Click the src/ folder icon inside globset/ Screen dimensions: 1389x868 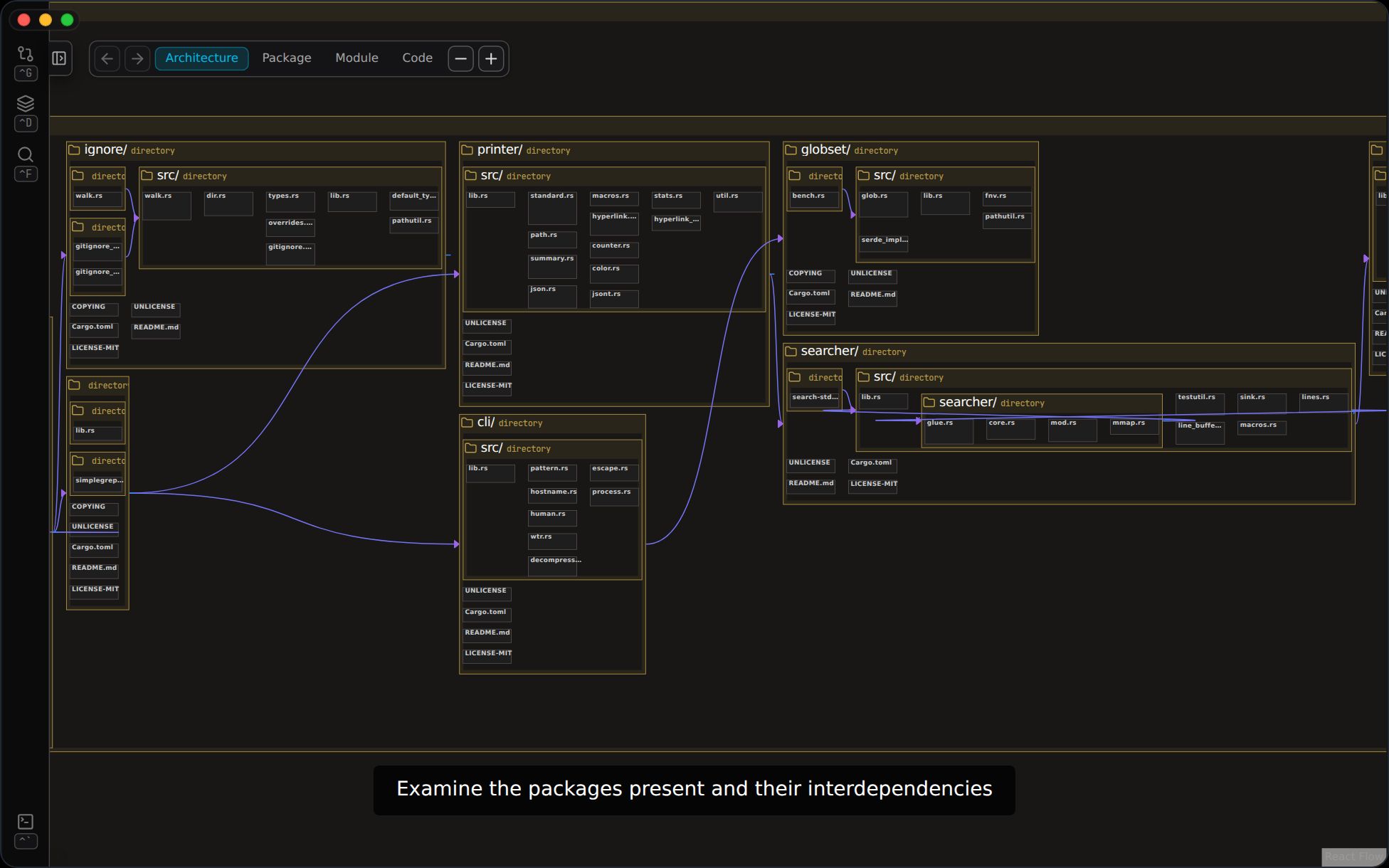click(x=863, y=176)
